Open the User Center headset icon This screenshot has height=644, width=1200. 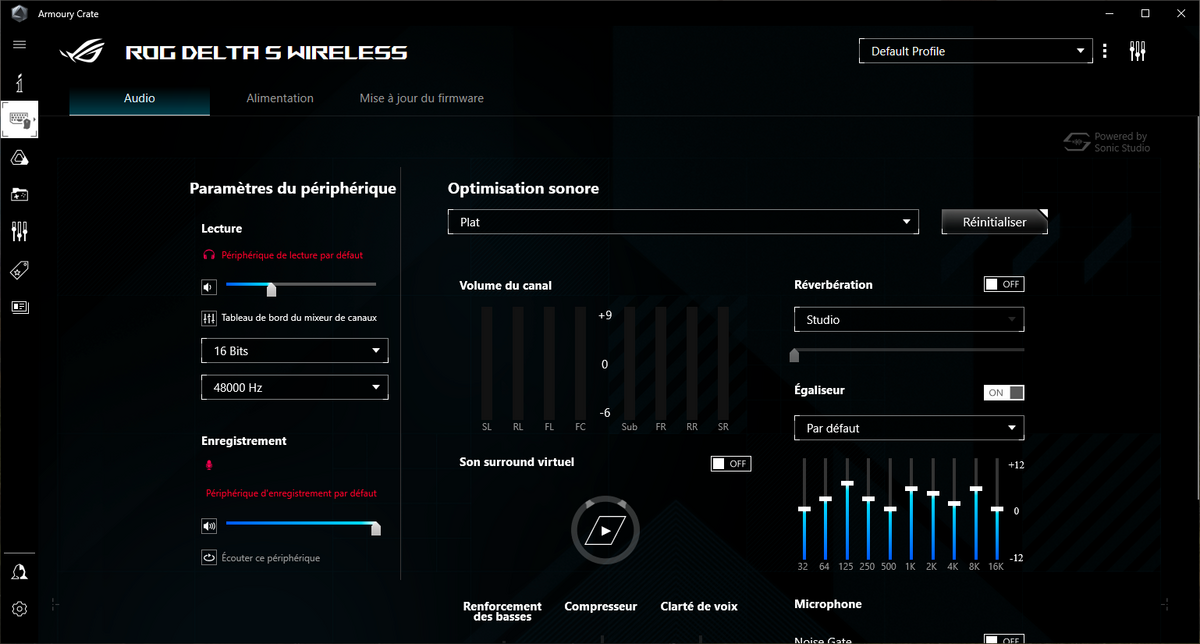[x=19, y=572]
